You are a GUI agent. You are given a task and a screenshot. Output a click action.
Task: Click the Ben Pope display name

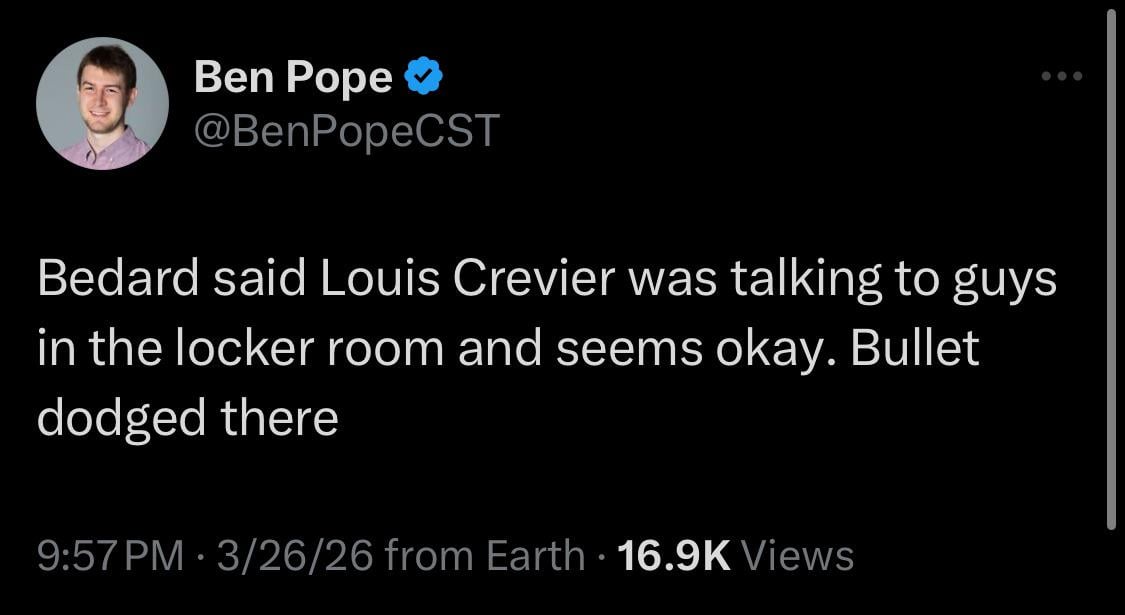point(293,77)
